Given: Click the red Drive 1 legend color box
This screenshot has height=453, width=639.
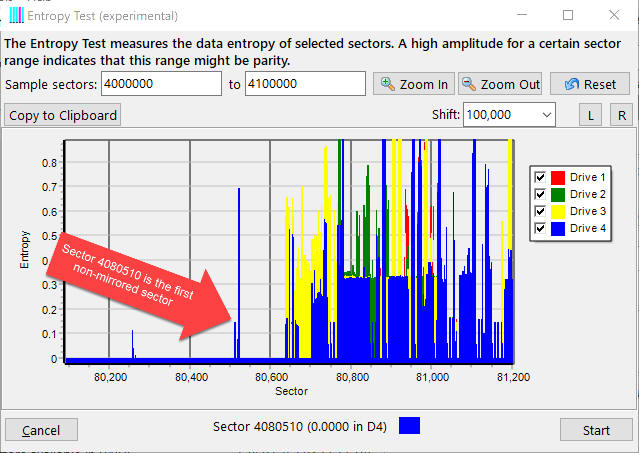Looking at the screenshot, I should [x=558, y=177].
